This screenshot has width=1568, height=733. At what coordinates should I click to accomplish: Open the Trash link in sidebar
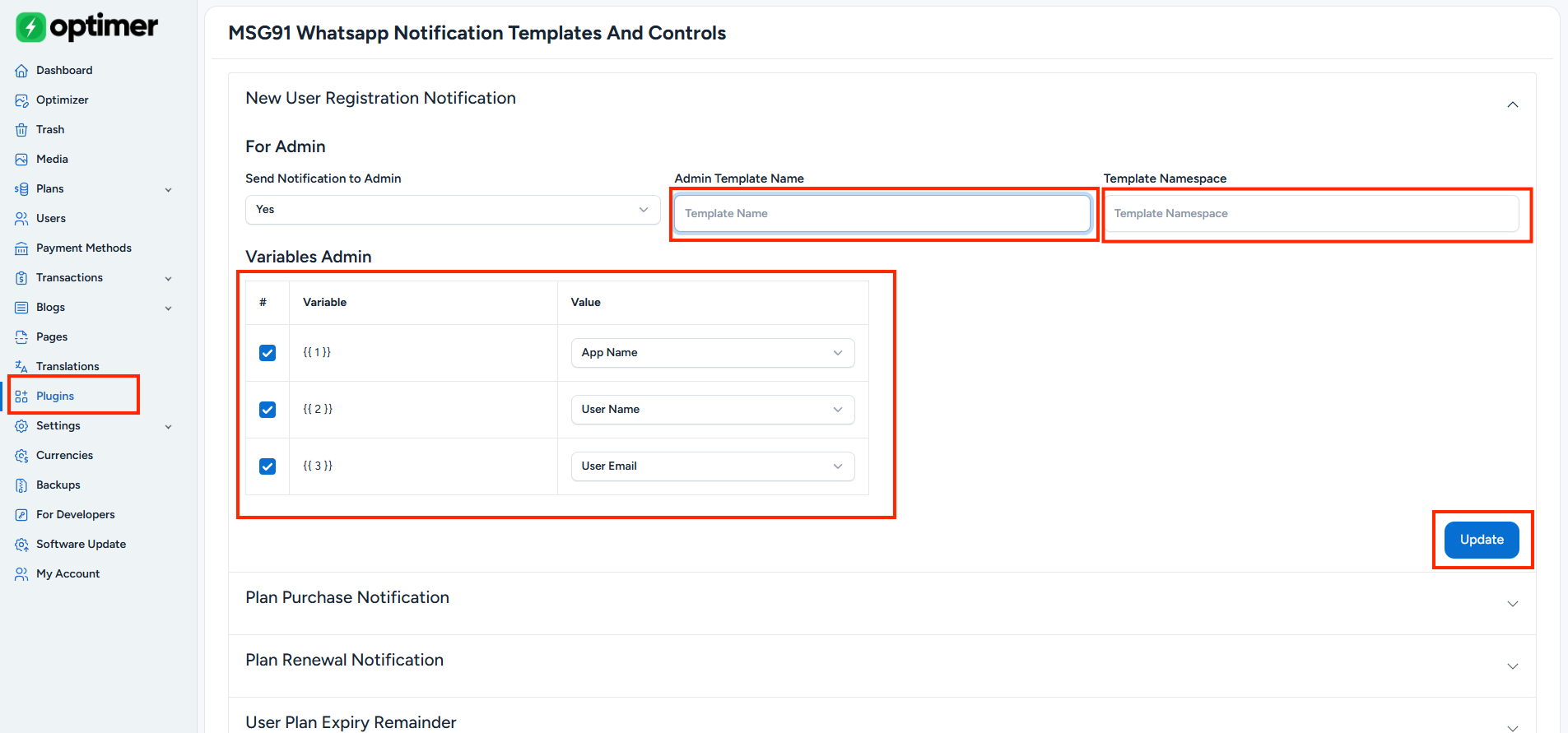click(50, 130)
